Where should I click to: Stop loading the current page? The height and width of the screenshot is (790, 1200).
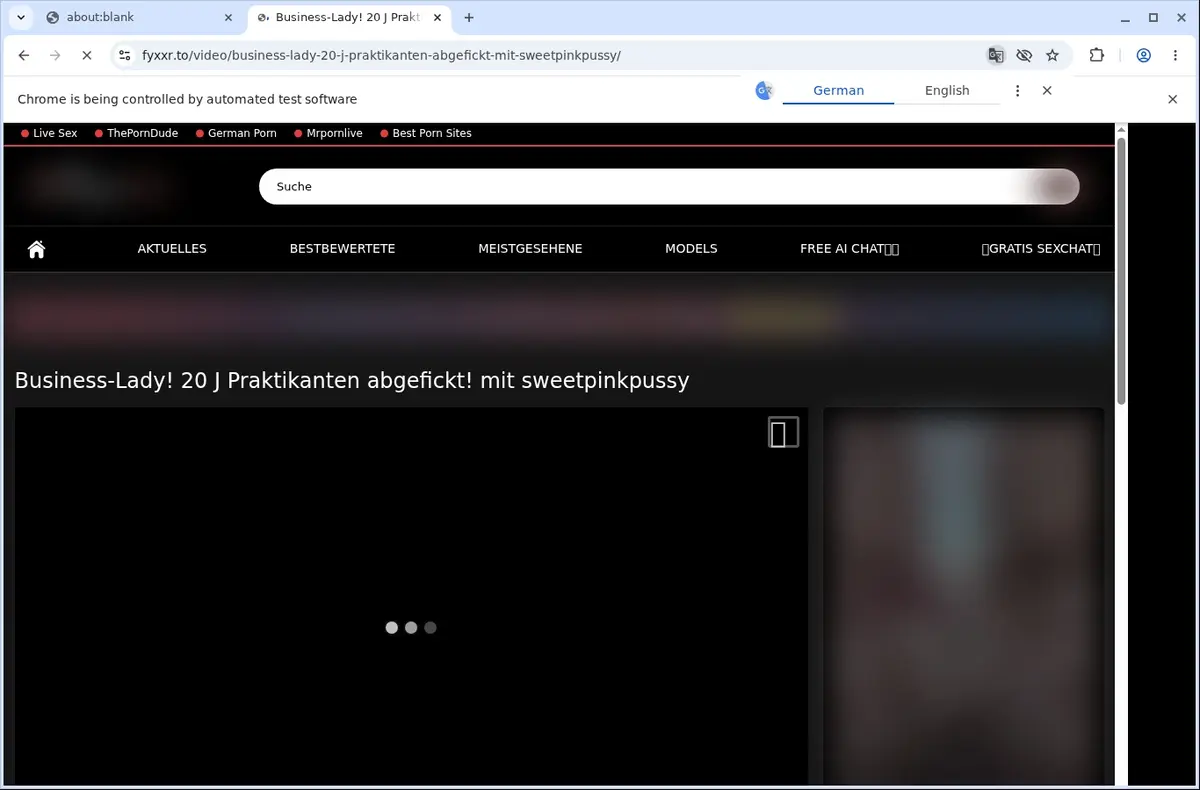[x=86, y=55]
